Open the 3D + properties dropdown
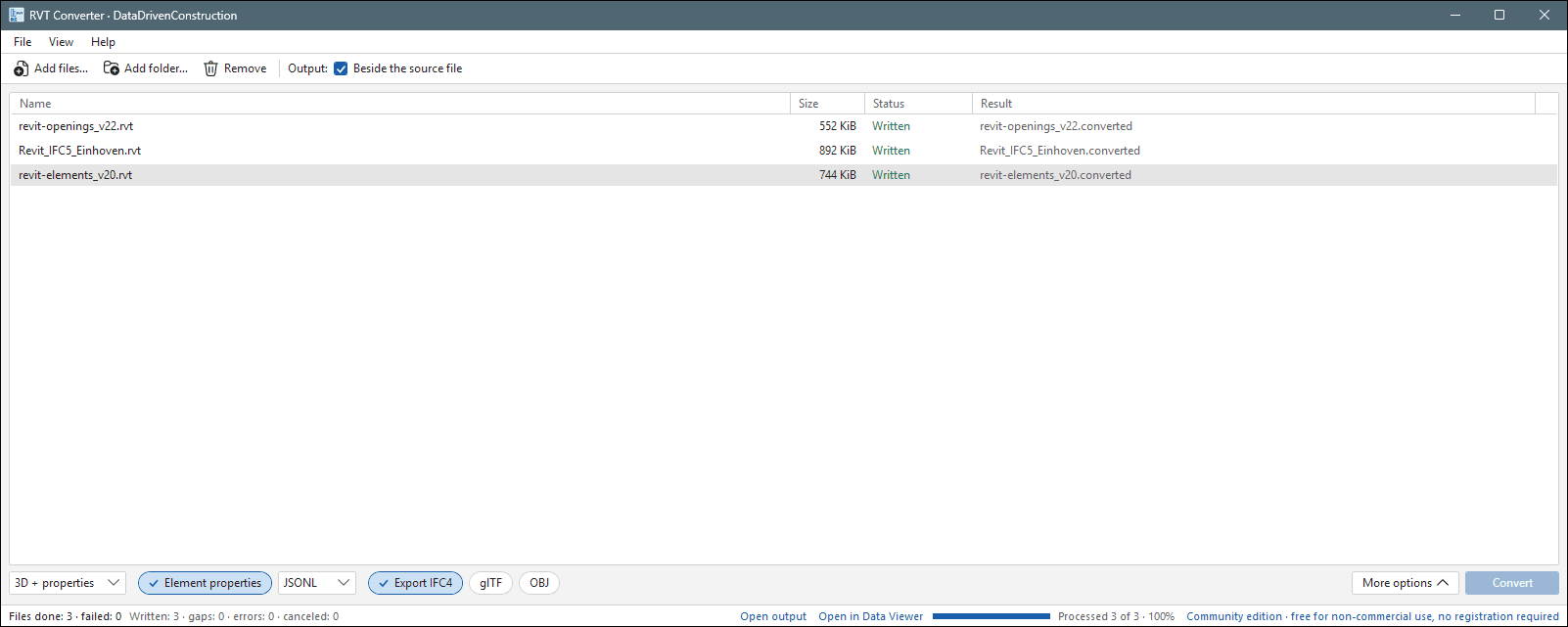Image resolution: width=1568 pixels, height=627 pixels. pos(68,583)
